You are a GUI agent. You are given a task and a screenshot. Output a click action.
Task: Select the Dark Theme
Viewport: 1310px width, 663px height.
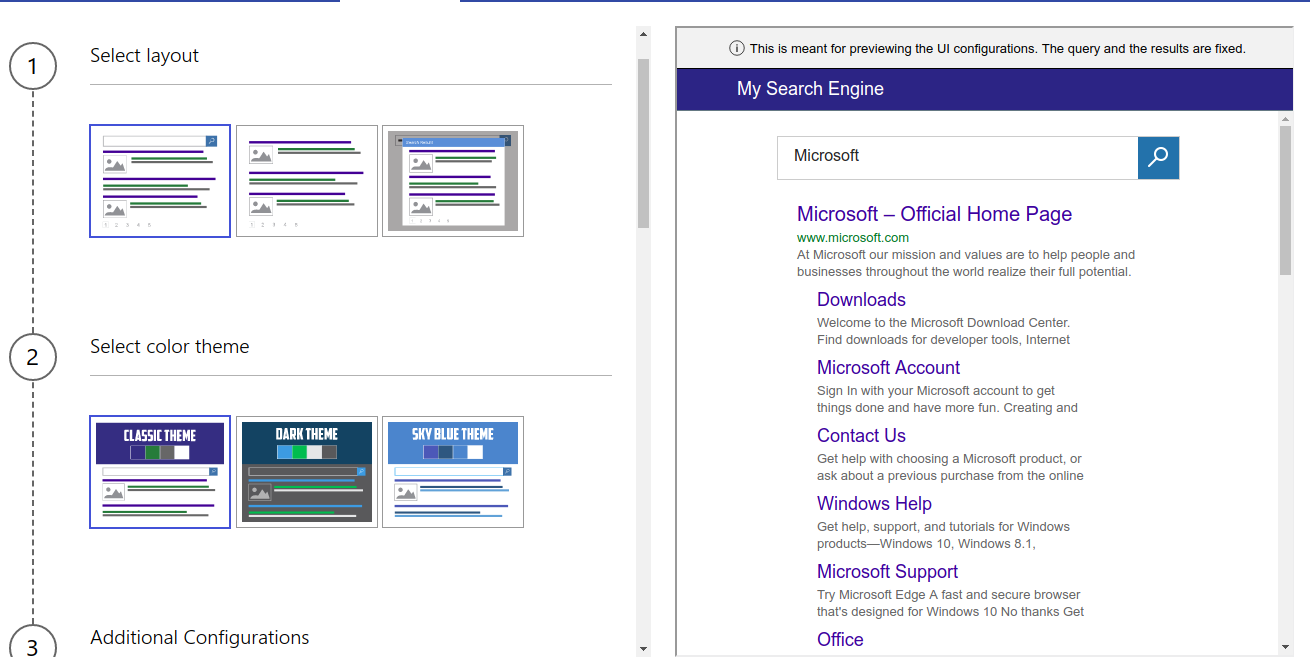coord(307,472)
